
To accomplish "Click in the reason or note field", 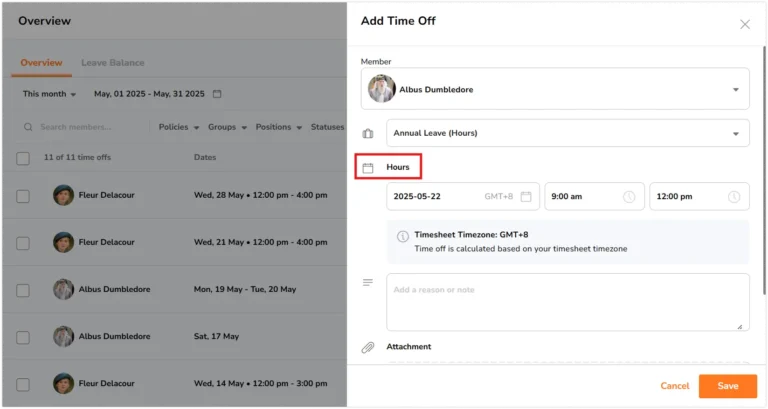I will [x=567, y=302].
